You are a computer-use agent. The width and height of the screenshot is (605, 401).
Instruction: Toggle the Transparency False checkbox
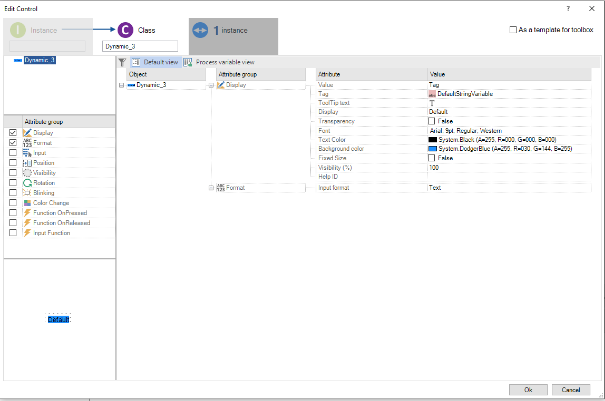pos(431,121)
